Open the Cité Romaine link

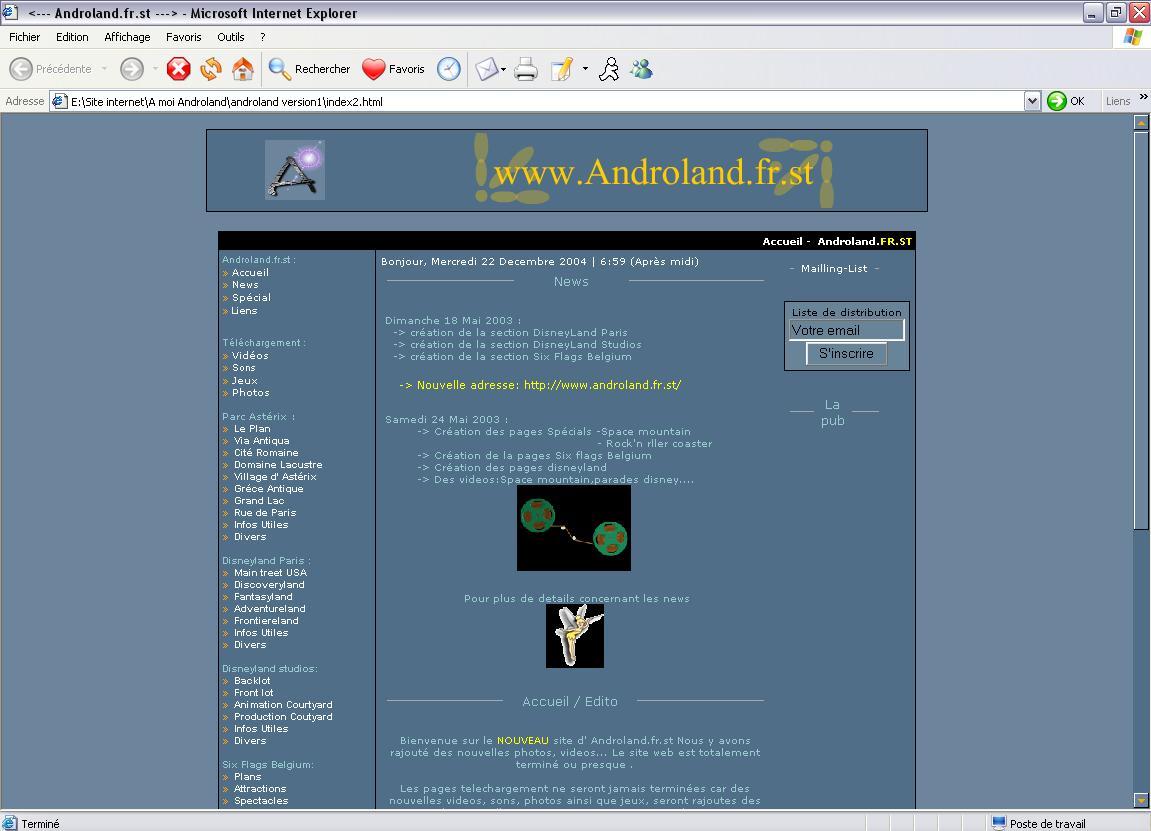(266, 453)
